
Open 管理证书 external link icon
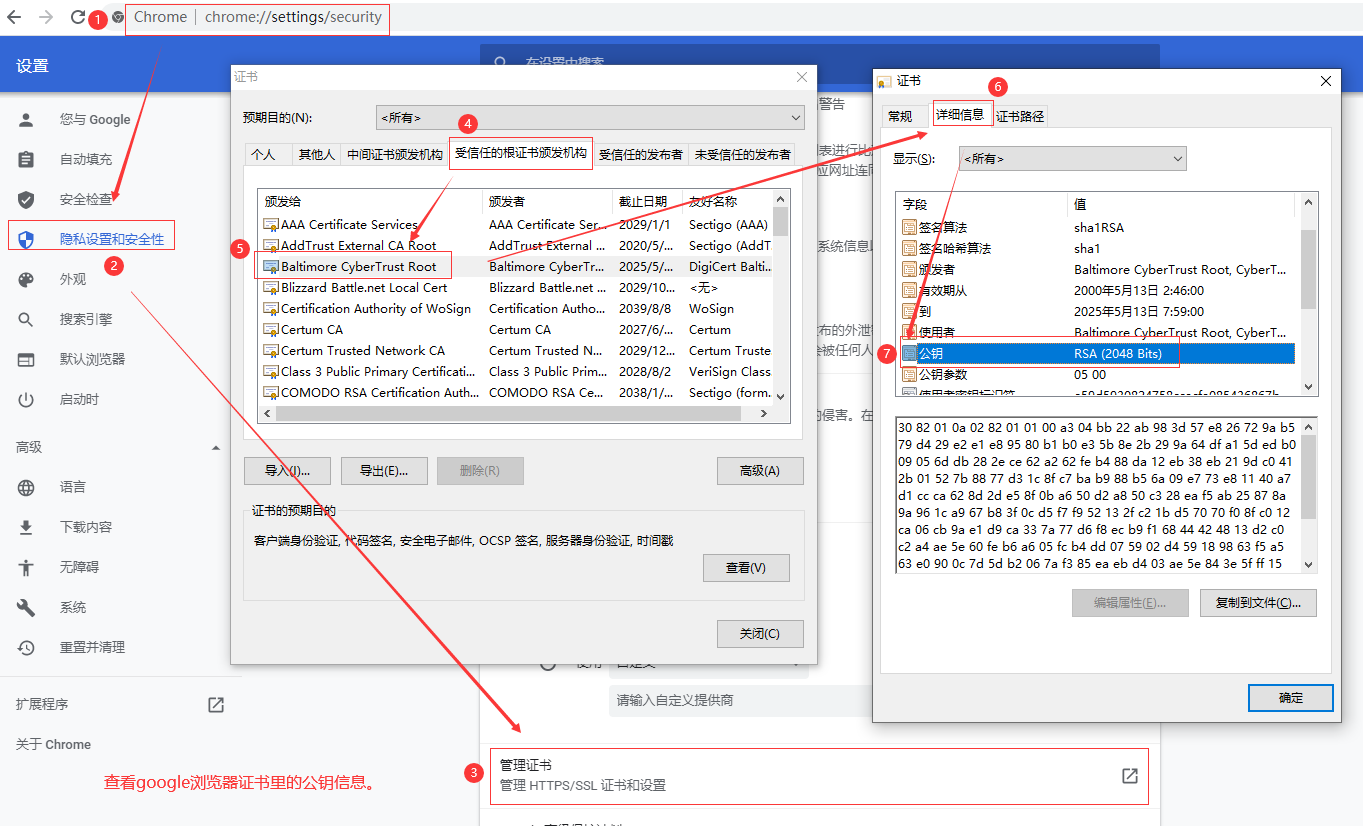1130,776
